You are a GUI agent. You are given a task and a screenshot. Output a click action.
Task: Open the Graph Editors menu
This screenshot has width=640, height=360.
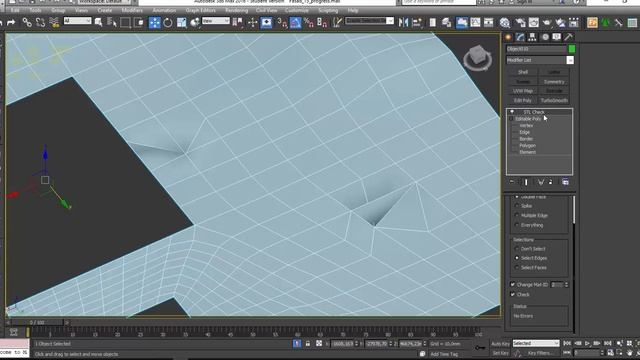(200, 10)
